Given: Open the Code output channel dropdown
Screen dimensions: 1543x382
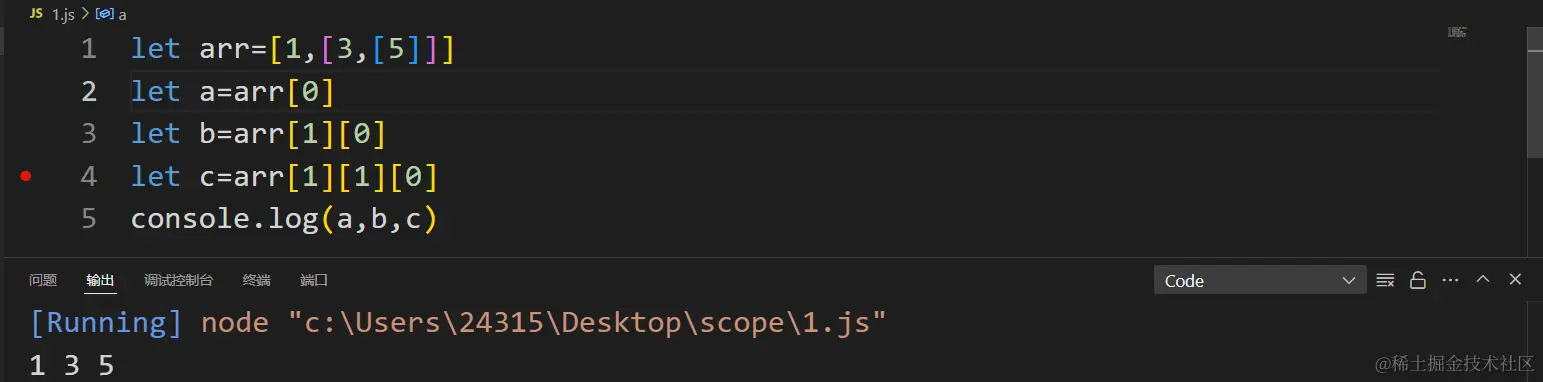Looking at the screenshot, I should pyautogui.click(x=1259, y=281).
